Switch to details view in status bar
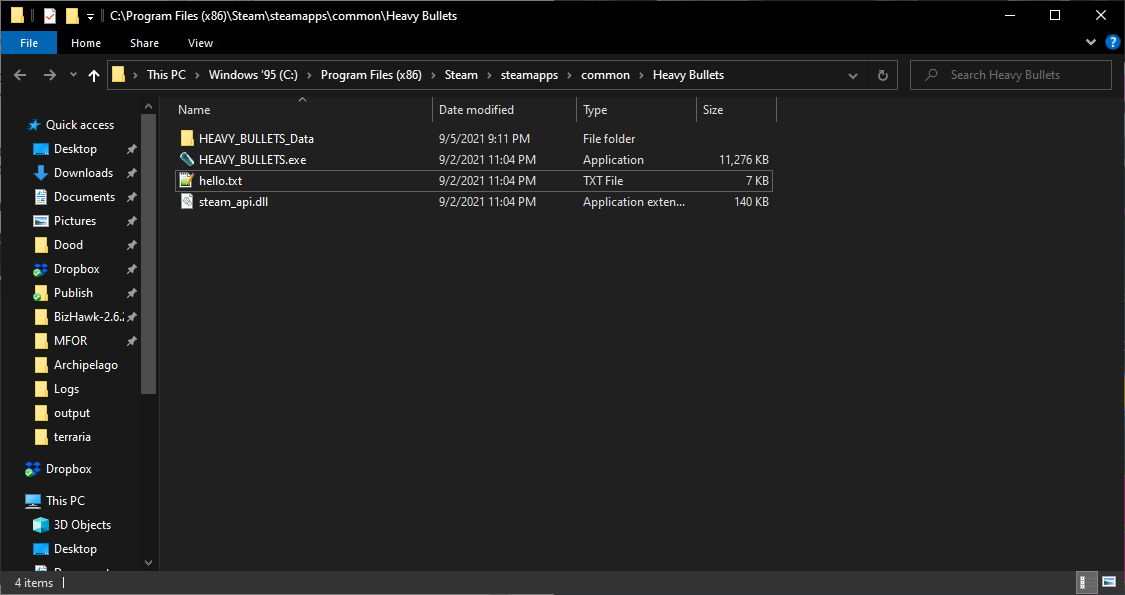The image size is (1125, 595). tap(1086, 582)
